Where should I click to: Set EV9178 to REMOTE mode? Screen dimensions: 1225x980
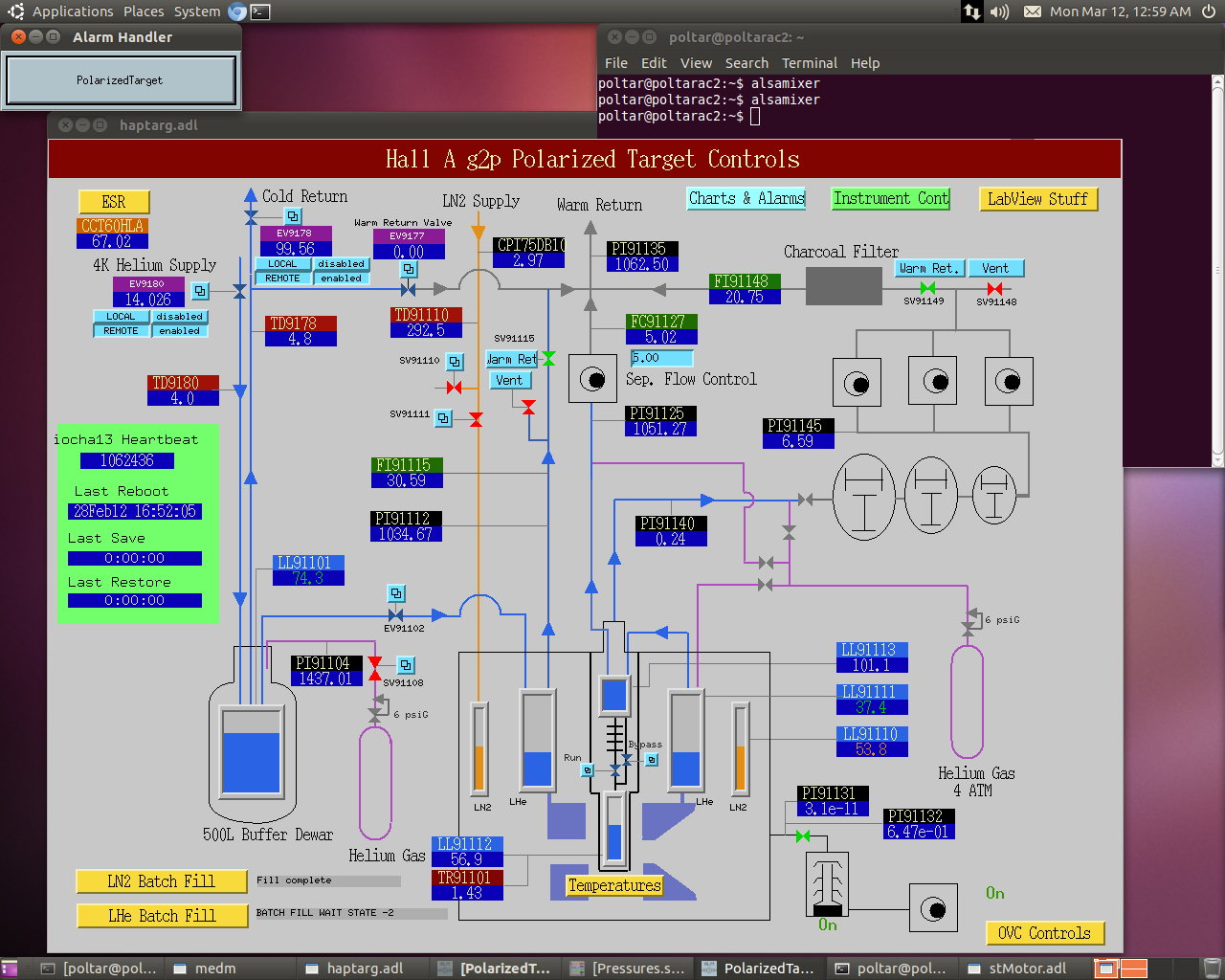pyautogui.click(x=282, y=278)
